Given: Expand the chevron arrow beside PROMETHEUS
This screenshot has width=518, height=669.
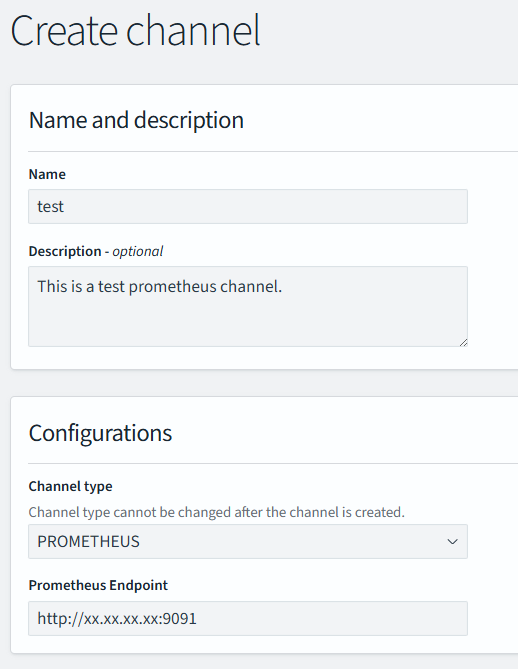Looking at the screenshot, I should tap(452, 541).
